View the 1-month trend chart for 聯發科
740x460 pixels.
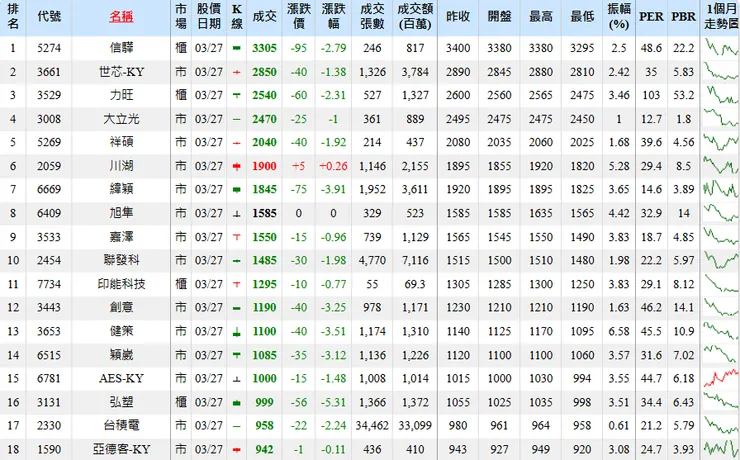pos(721,260)
